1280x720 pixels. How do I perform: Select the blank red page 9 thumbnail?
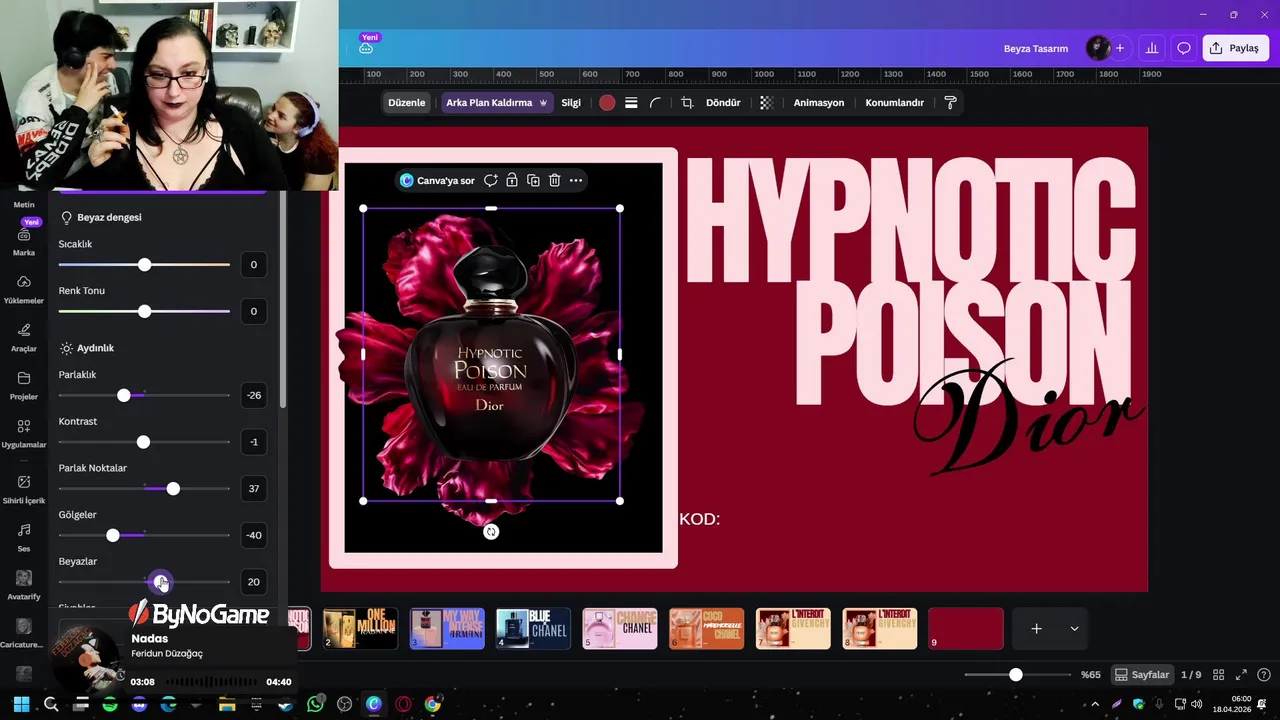(966, 628)
